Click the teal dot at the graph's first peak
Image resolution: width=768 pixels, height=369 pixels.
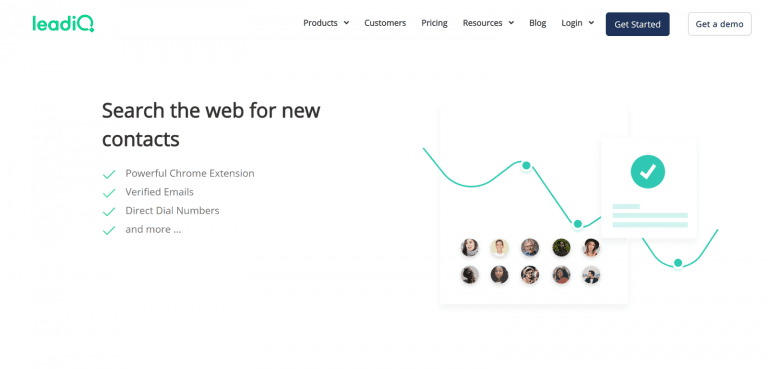tap(526, 166)
